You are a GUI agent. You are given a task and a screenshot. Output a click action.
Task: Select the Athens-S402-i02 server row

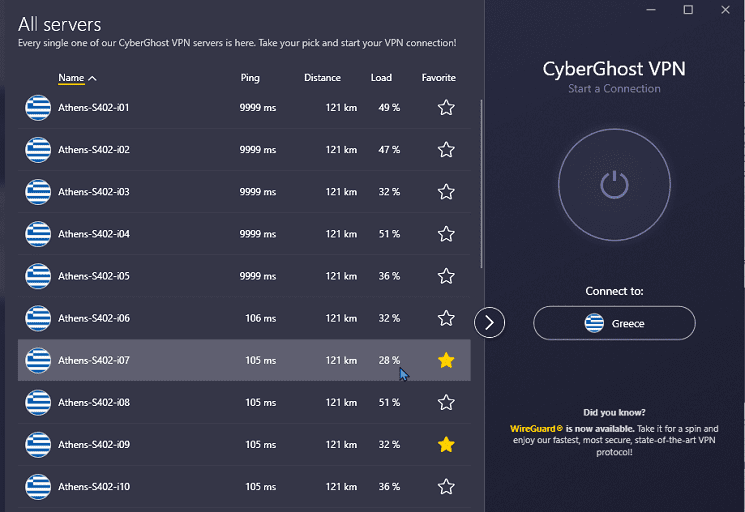(x=244, y=150)
